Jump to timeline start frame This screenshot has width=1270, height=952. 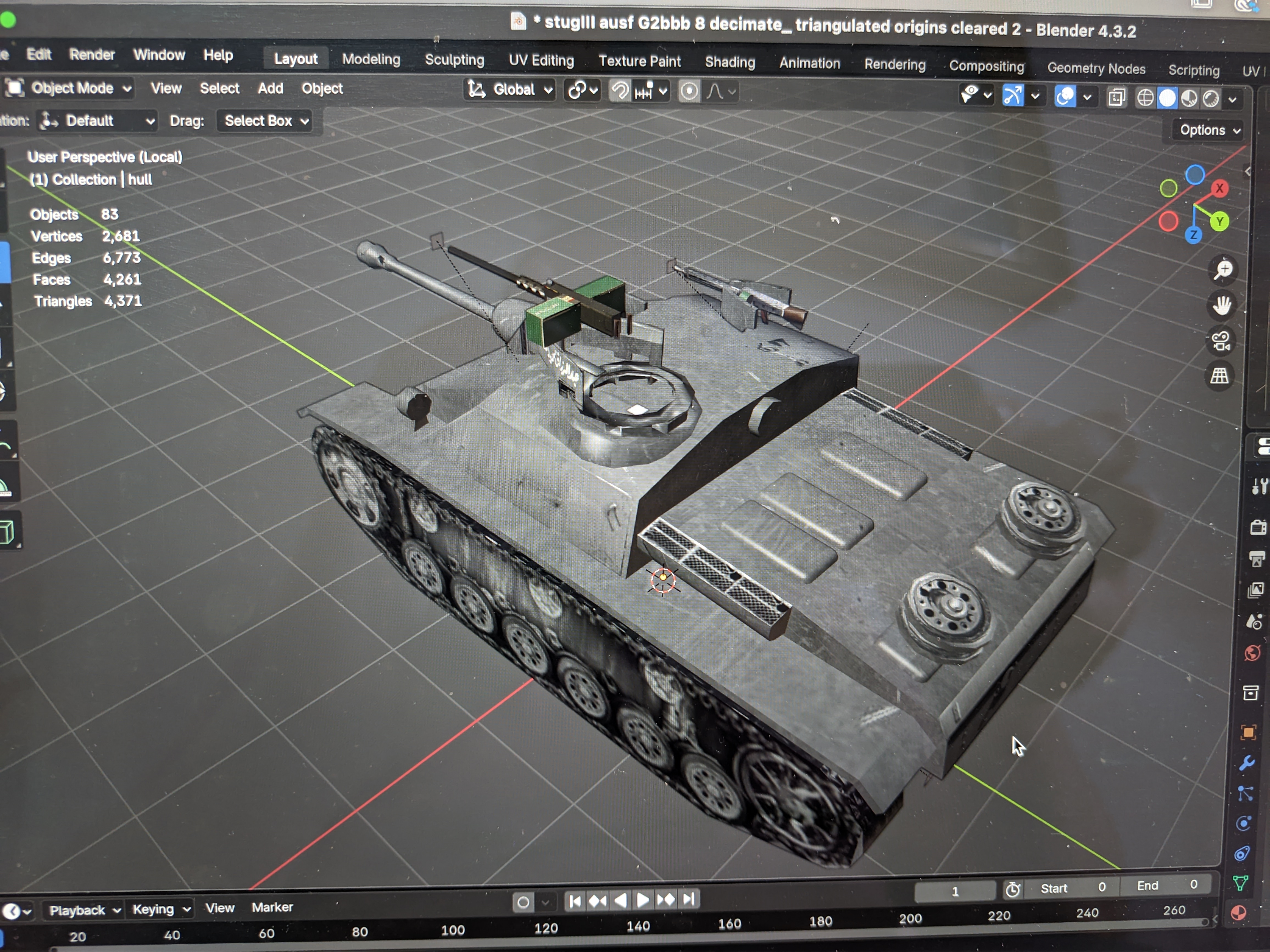(x=575, y=900)
